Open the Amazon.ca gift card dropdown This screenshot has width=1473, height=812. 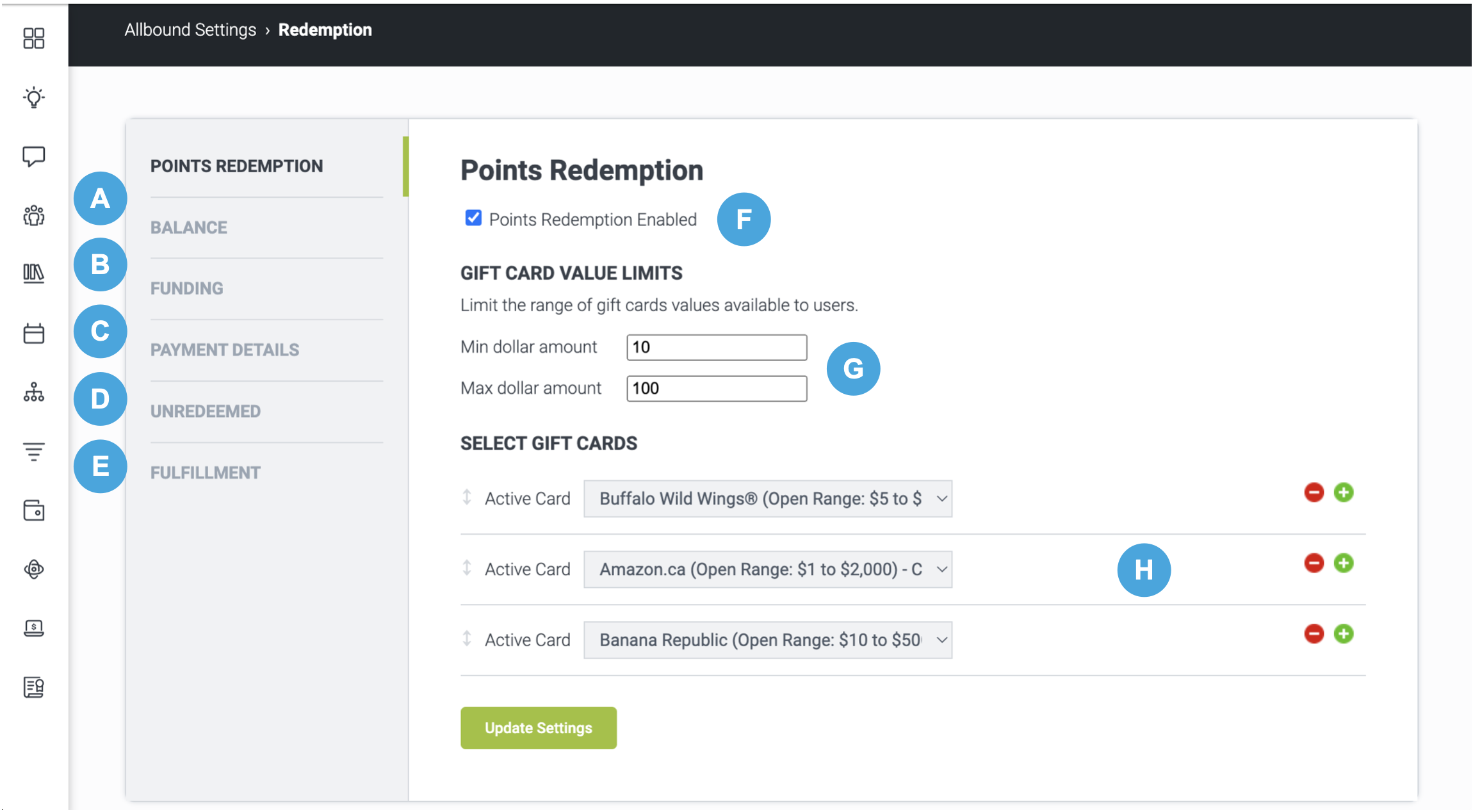[768, 569]
